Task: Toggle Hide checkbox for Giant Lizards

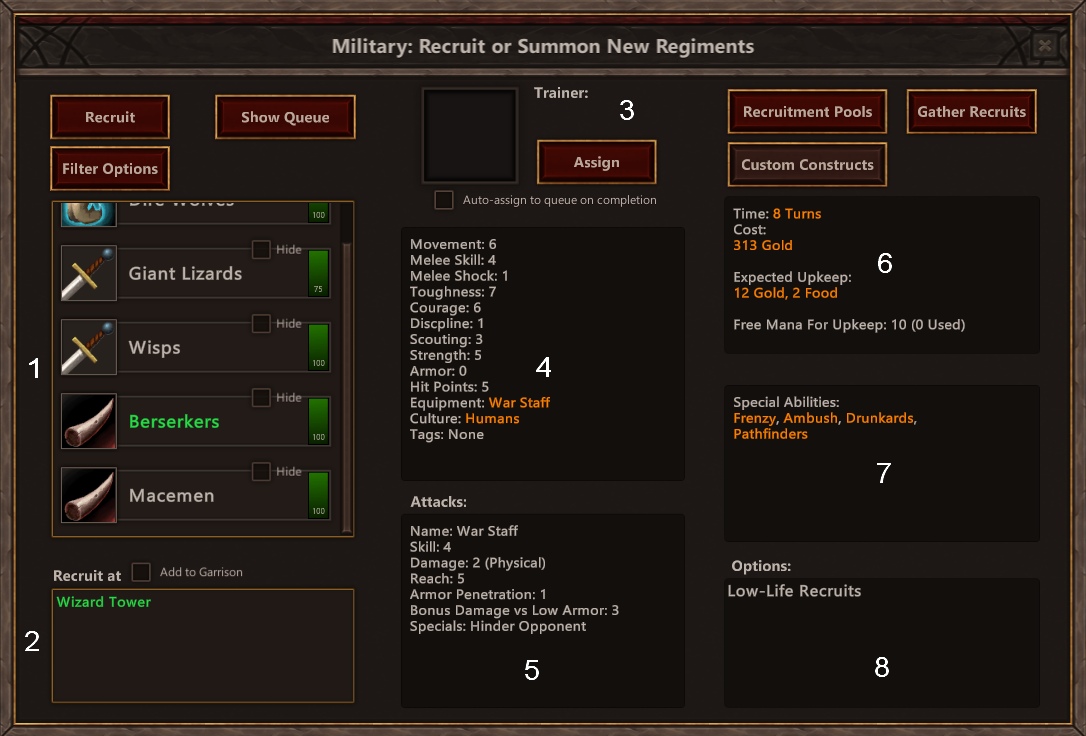Action: click(261, 249)
